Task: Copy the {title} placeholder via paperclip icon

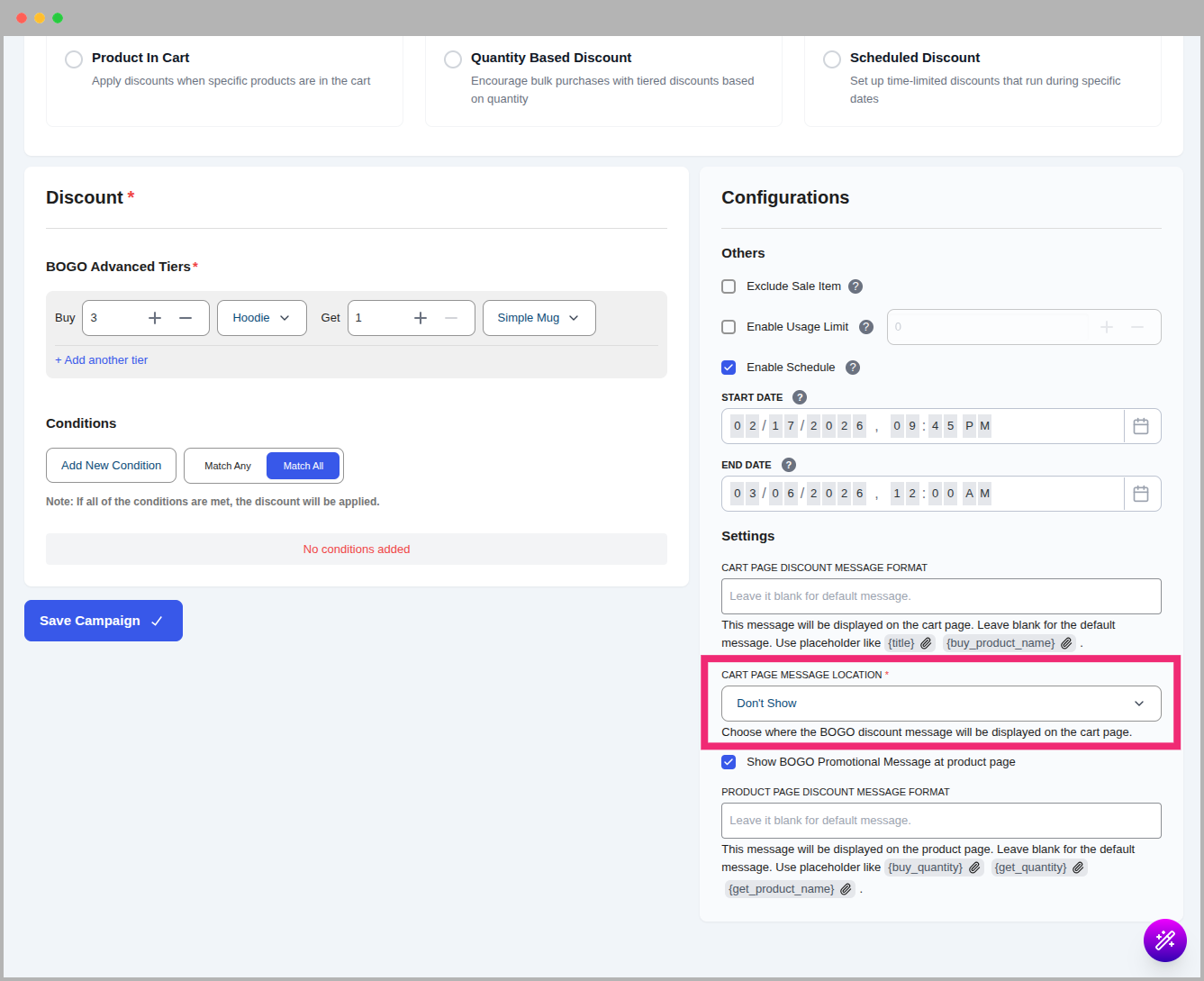Action: point(926,643)
